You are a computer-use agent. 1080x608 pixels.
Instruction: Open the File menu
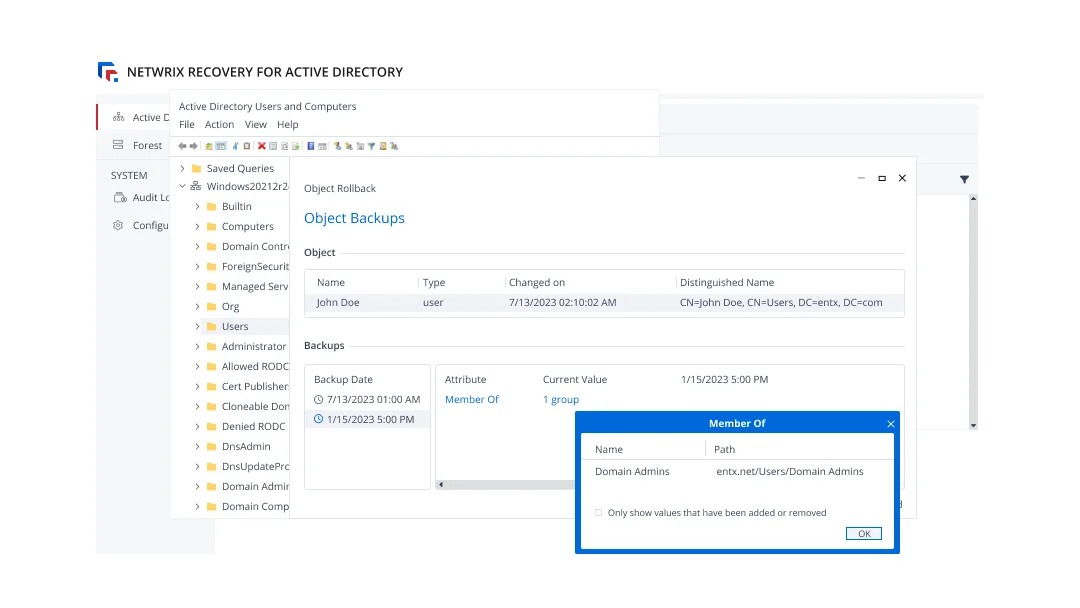pos(187,125)
